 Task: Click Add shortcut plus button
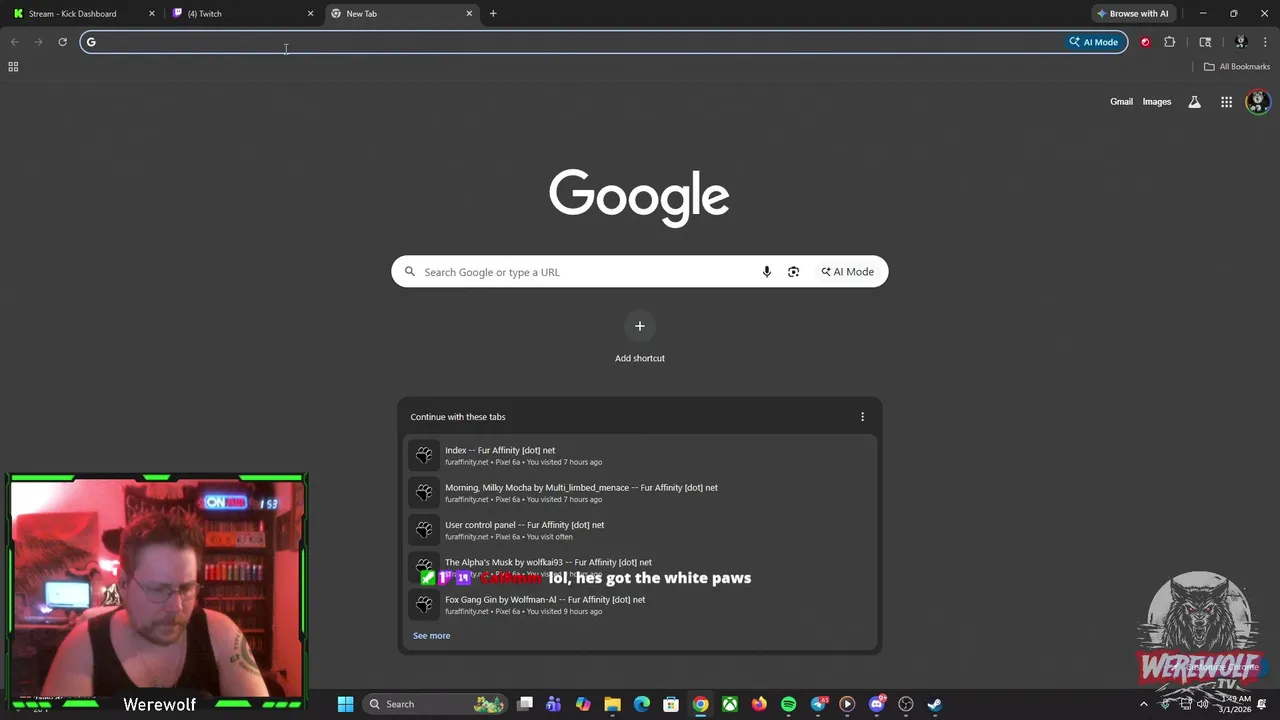[x=640, y=326]
